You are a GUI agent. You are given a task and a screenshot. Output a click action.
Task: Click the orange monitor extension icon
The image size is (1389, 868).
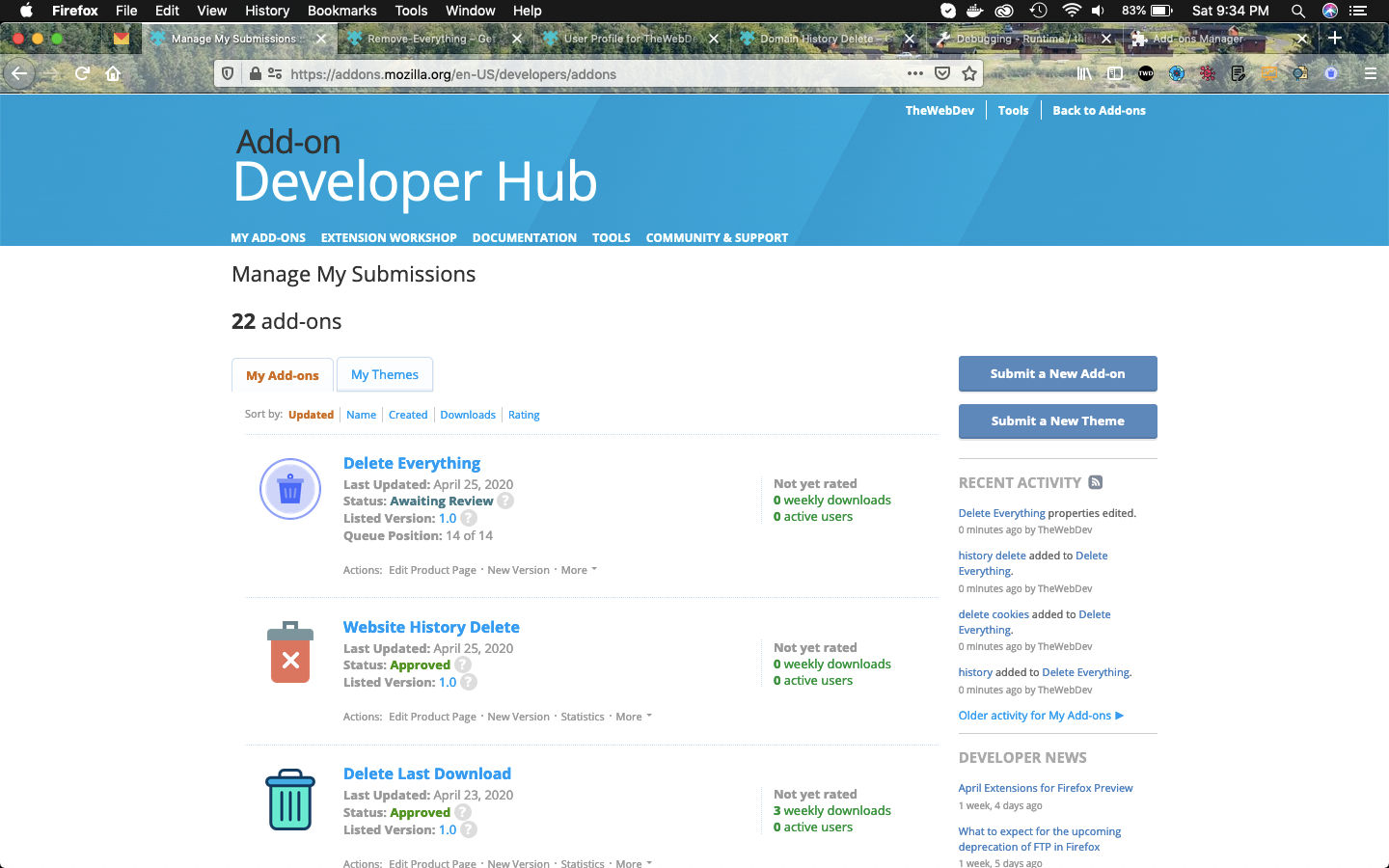tap(1269, 73)
